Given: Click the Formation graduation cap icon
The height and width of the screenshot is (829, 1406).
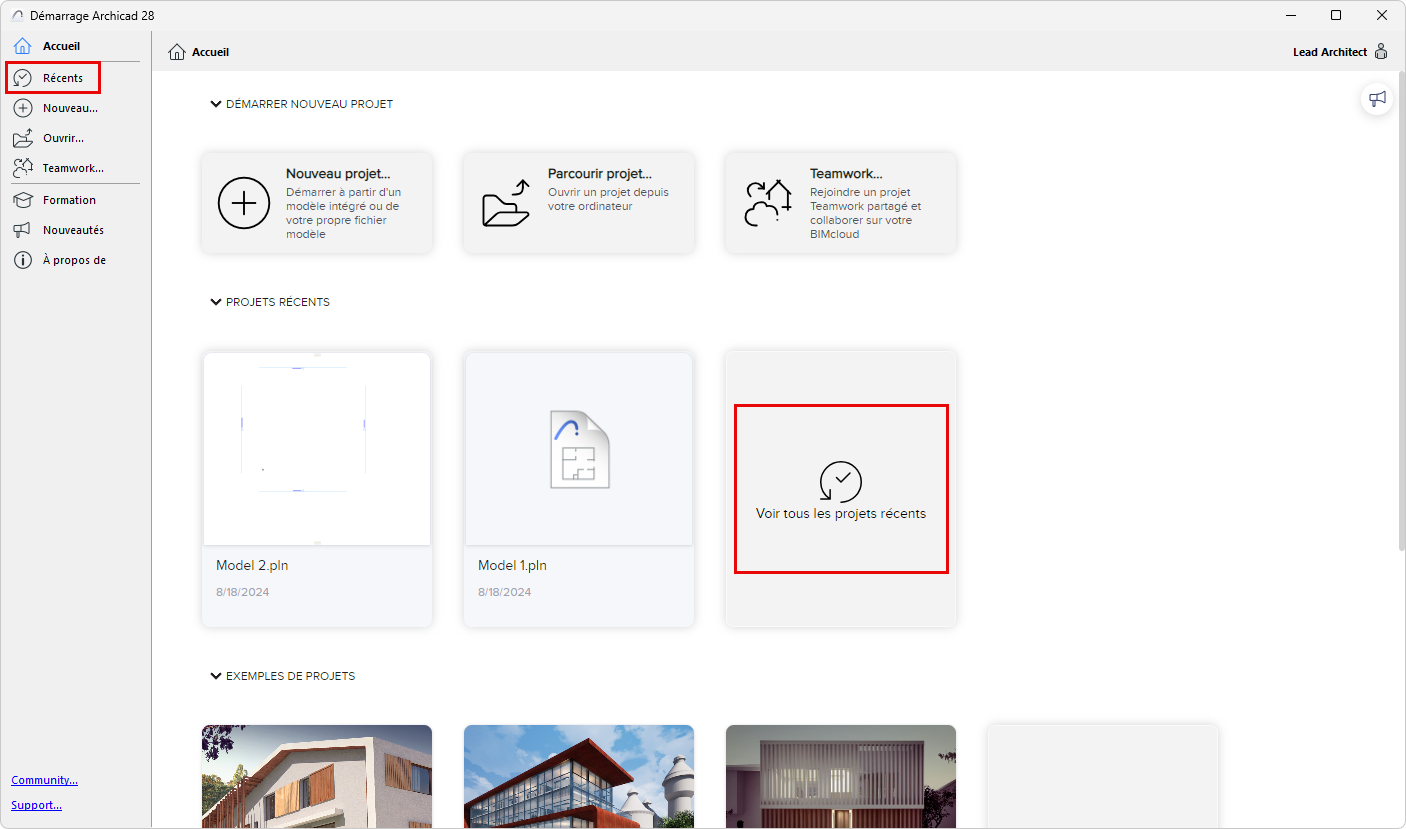Looking at the screenshot, I should [x=22, y=199].
